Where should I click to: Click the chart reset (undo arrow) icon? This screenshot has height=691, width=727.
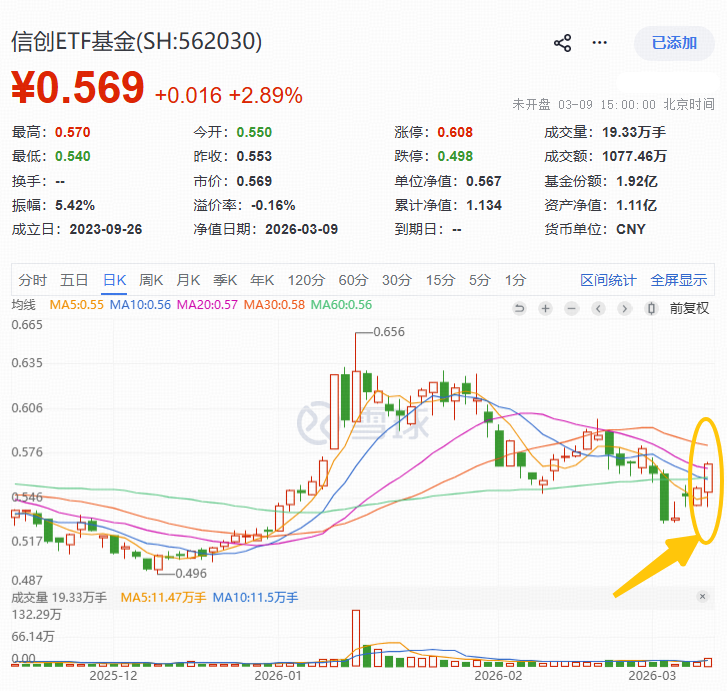coord(519,308)
